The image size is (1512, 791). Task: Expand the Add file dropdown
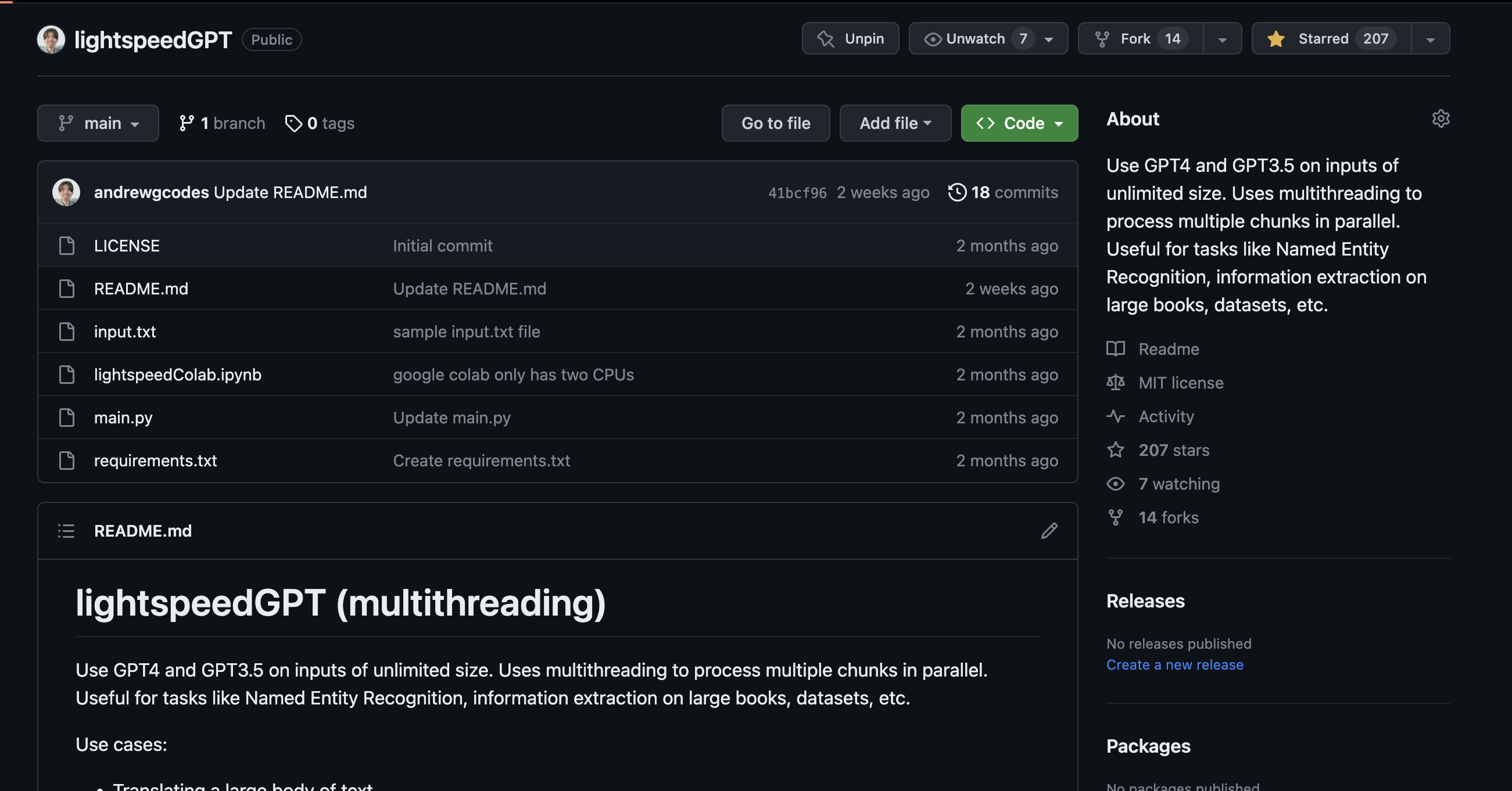(x=894, y=123)
